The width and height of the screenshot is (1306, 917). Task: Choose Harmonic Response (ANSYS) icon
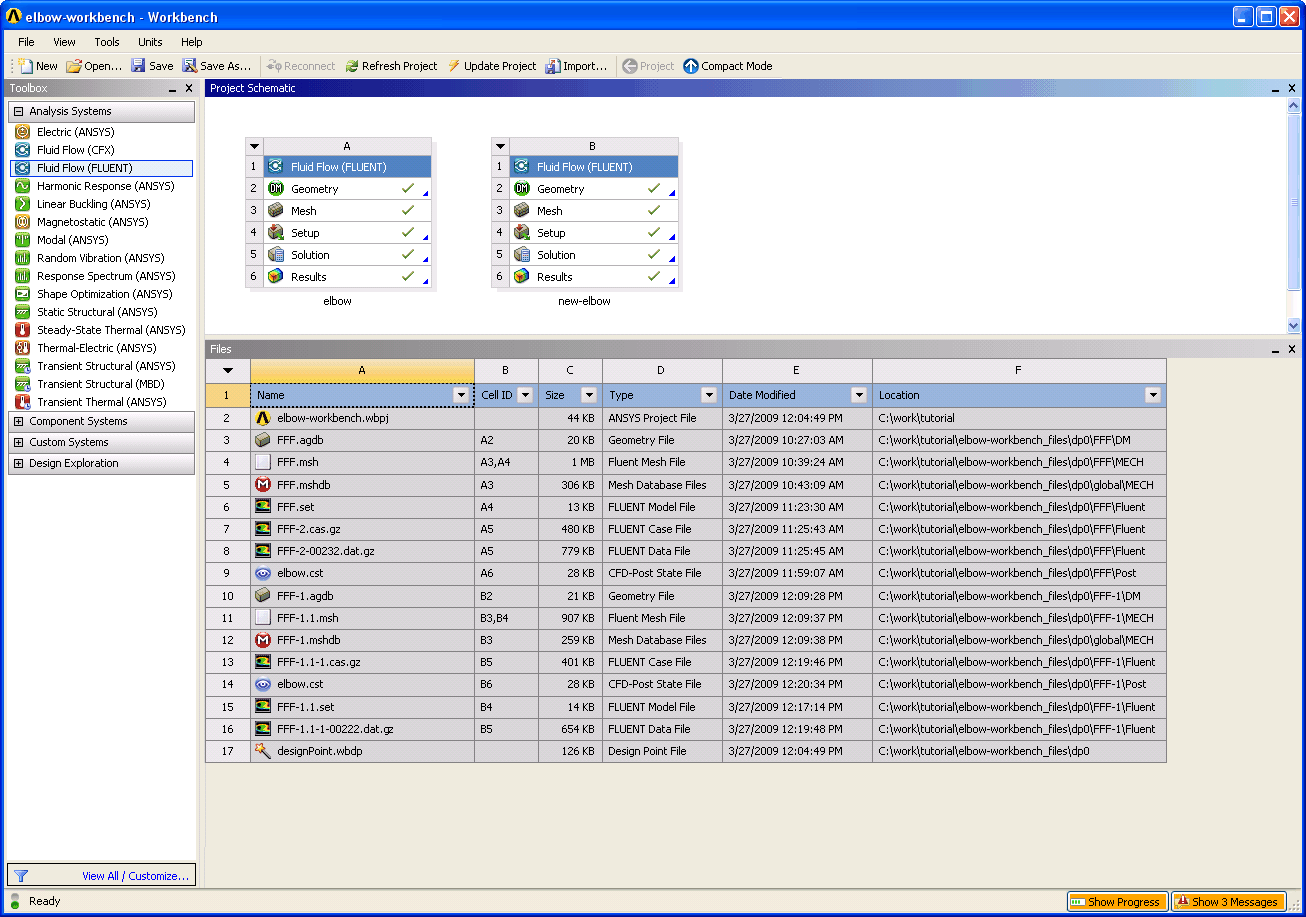coord(22,186)
